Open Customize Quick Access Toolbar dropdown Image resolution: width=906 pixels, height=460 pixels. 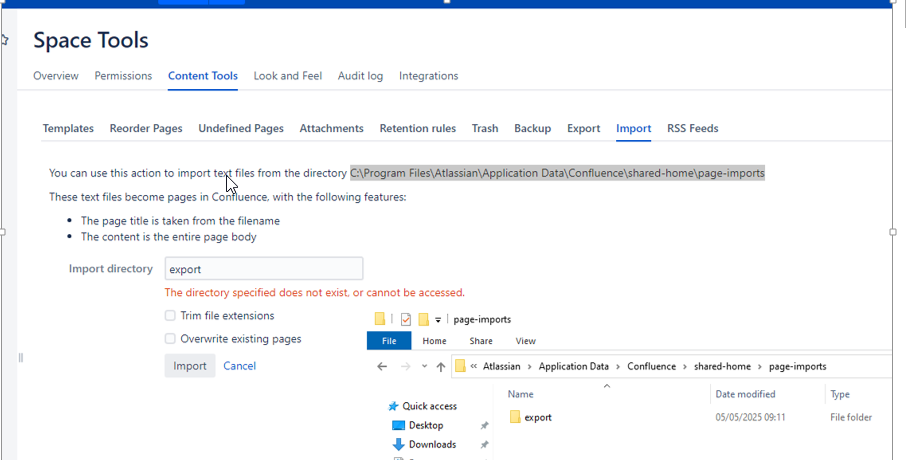(438, 320)
